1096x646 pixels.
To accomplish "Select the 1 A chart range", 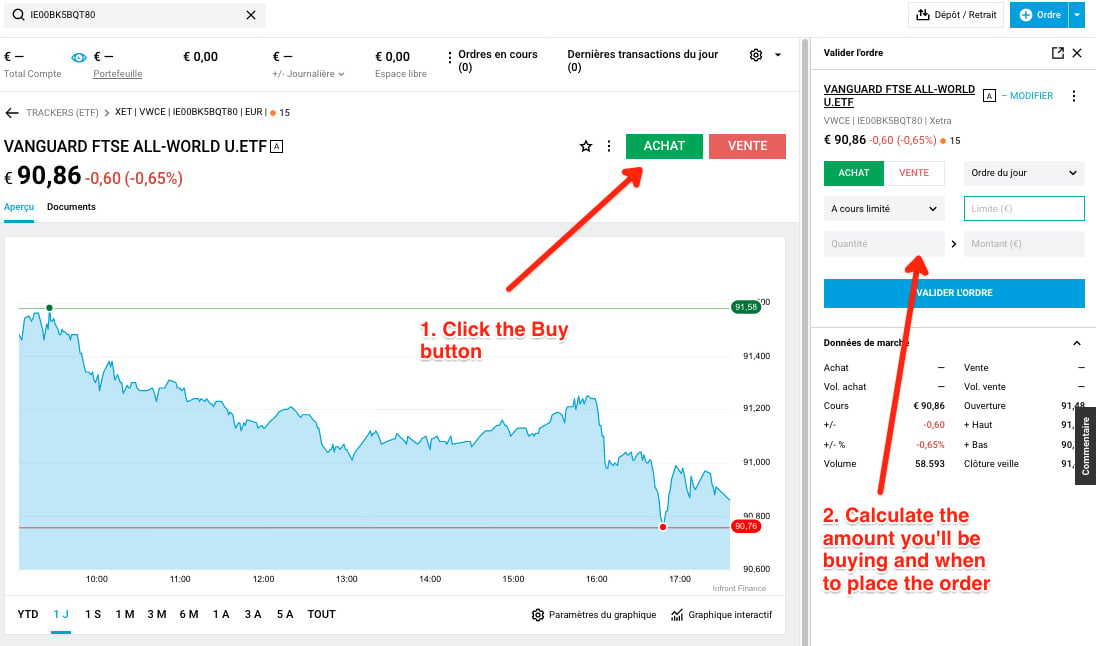I will tap(221, 615).
